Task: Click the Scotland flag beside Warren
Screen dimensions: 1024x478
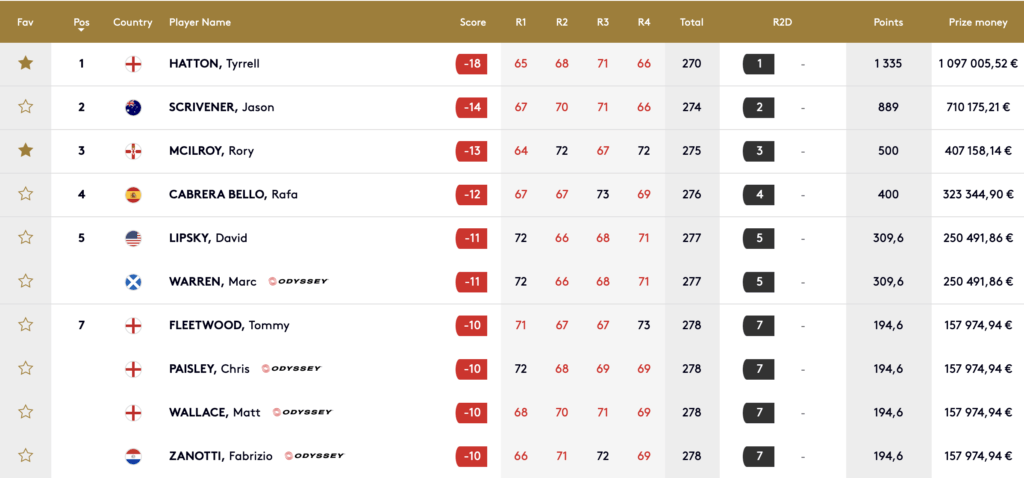Action: pyautogui.click(x=133, y=281)
